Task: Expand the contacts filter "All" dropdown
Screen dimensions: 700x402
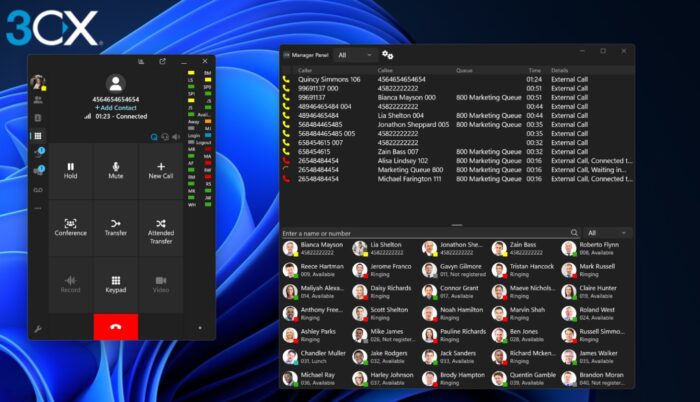Action: coord(607,233)
